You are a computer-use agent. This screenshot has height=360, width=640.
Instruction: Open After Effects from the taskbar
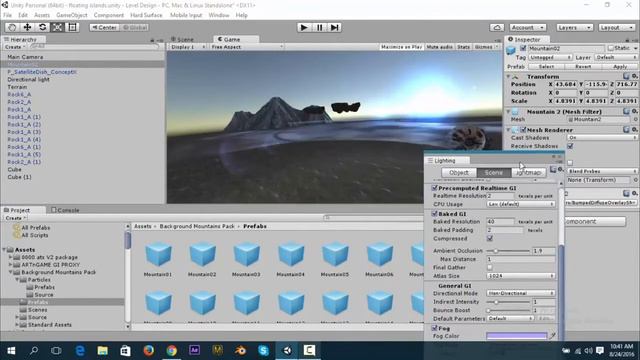point(195,351)
